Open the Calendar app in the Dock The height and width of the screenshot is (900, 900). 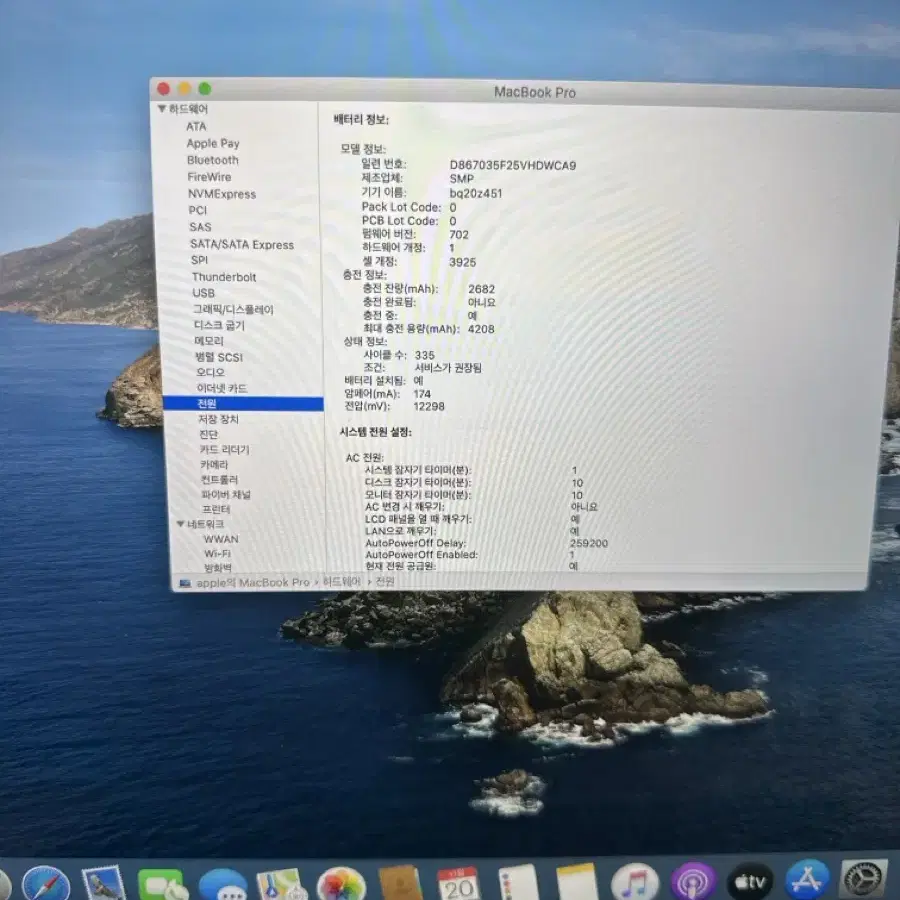457,884
